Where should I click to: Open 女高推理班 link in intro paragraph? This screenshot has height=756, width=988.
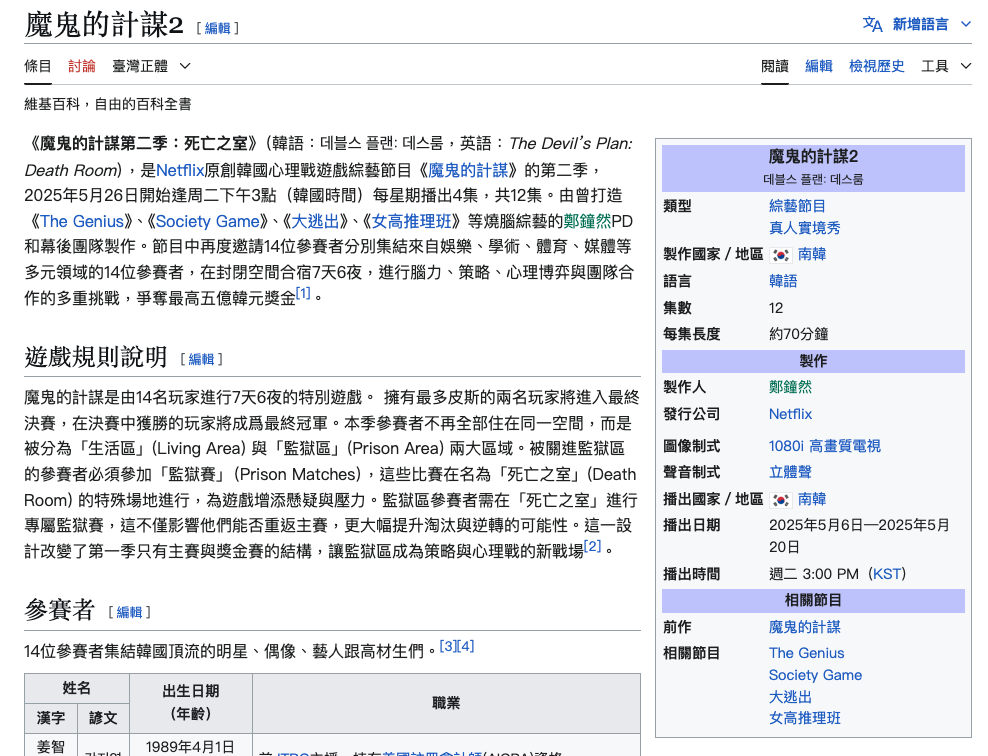412,221
